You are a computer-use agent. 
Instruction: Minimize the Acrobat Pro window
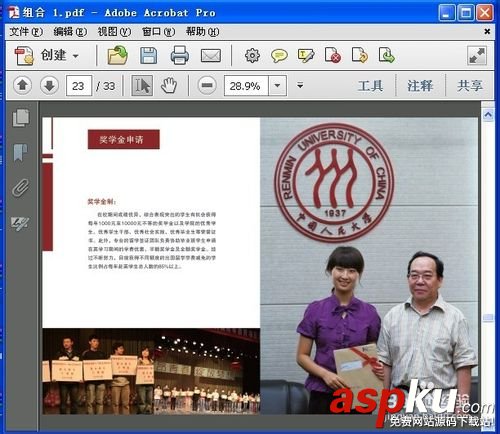coord(446,13)
